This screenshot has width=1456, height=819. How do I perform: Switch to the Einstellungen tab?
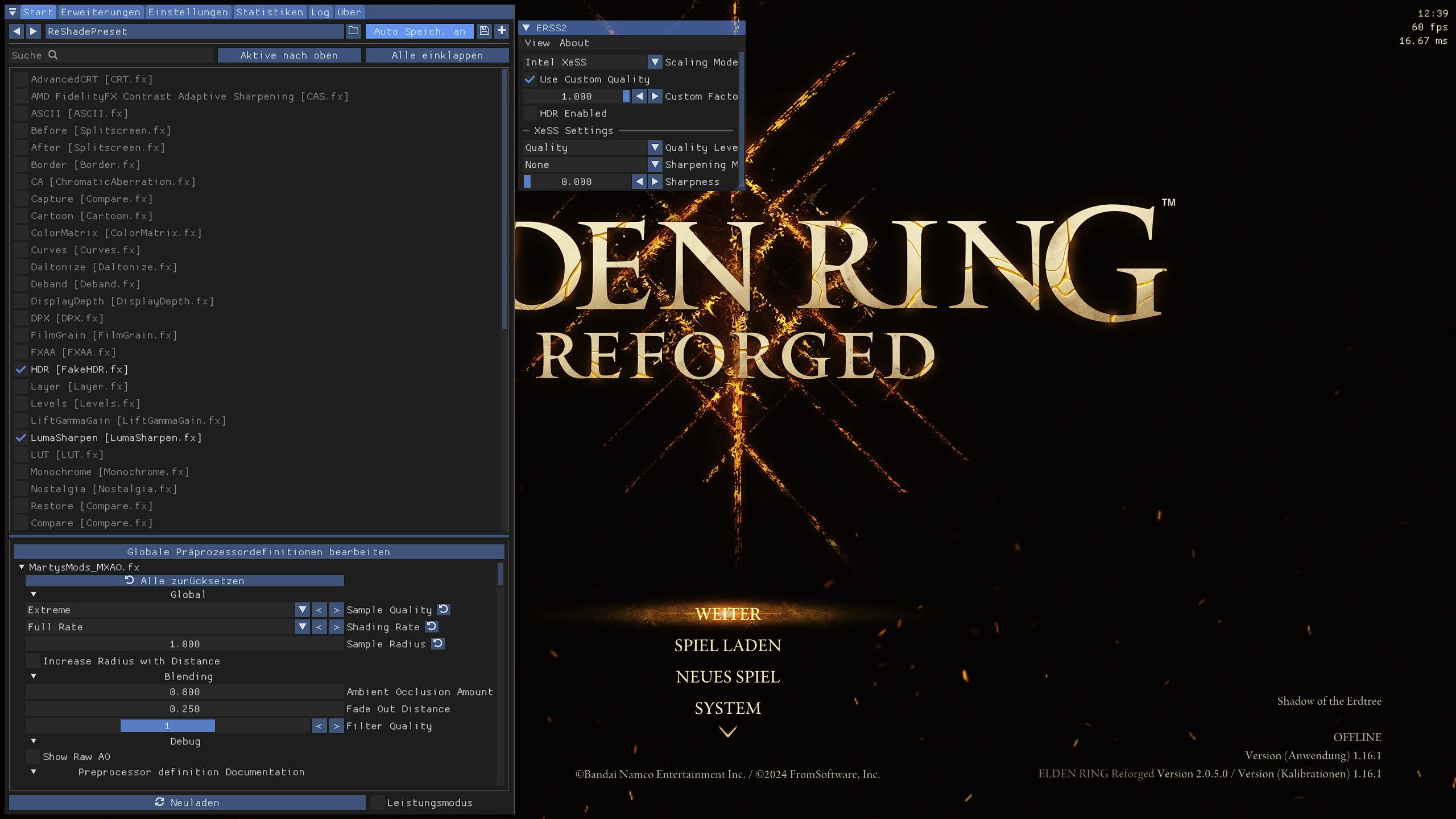(x=188, y=12)
